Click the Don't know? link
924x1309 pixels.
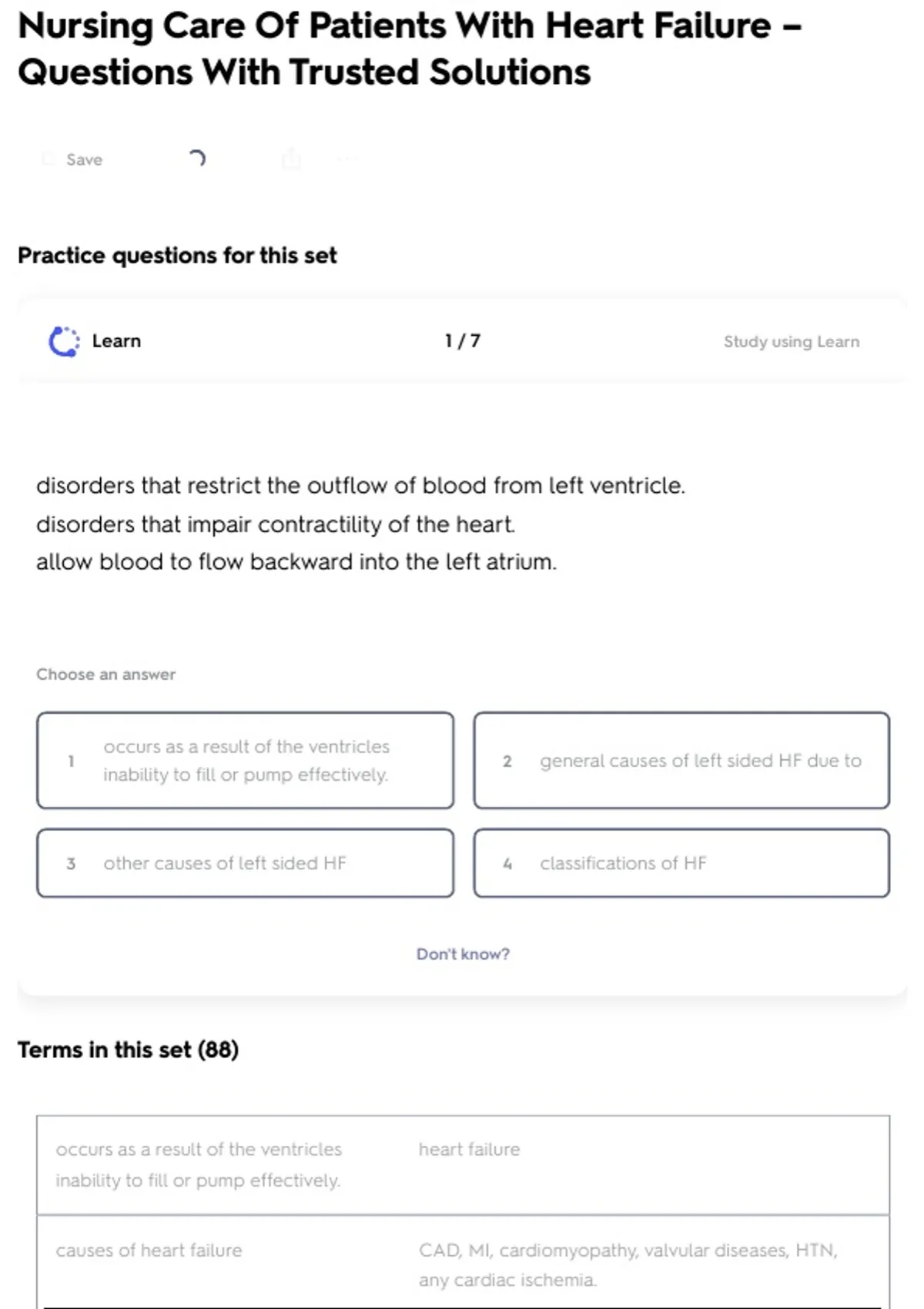coord(463,954)
